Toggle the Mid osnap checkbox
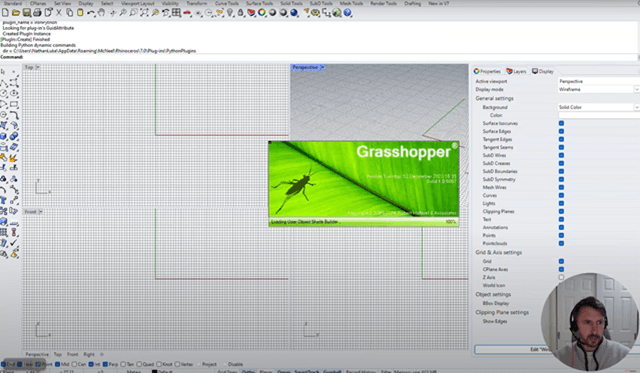 [x=58, y=364]
